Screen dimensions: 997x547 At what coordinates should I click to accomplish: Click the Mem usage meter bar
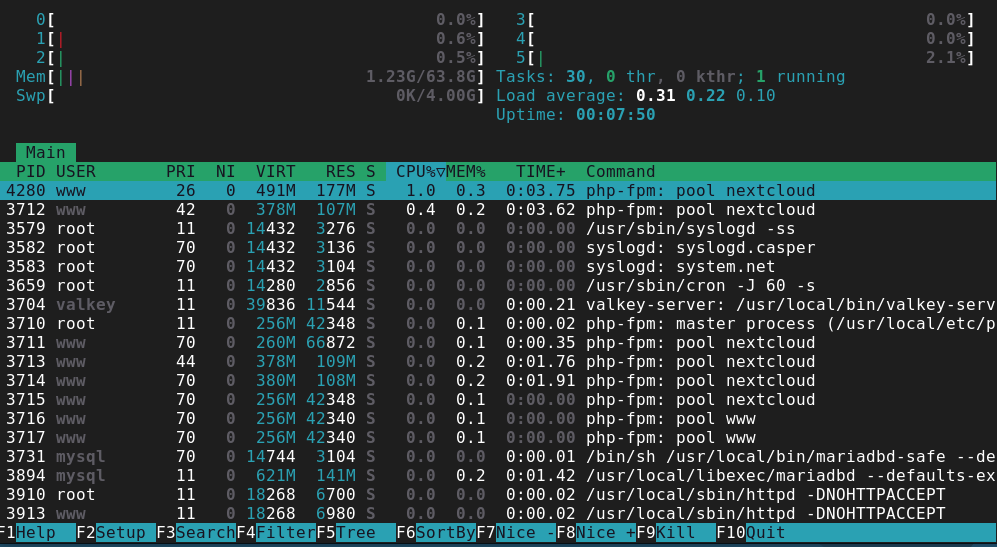pos(250,77)
